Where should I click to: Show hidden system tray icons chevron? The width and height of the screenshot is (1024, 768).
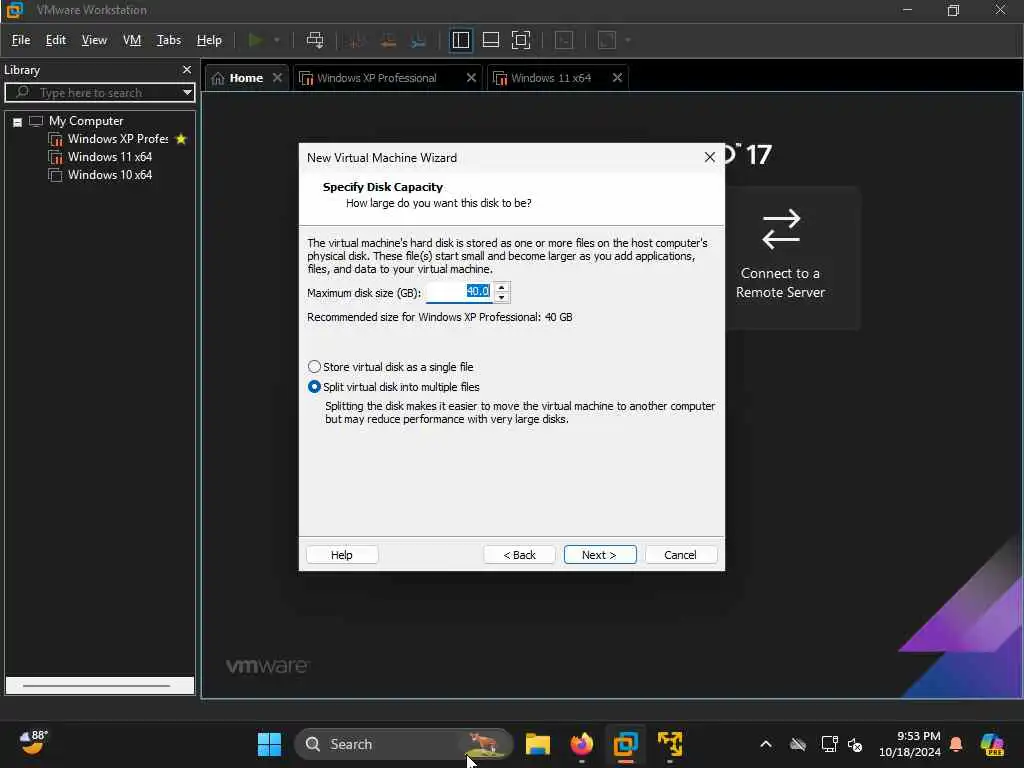[x=766, y=744]
